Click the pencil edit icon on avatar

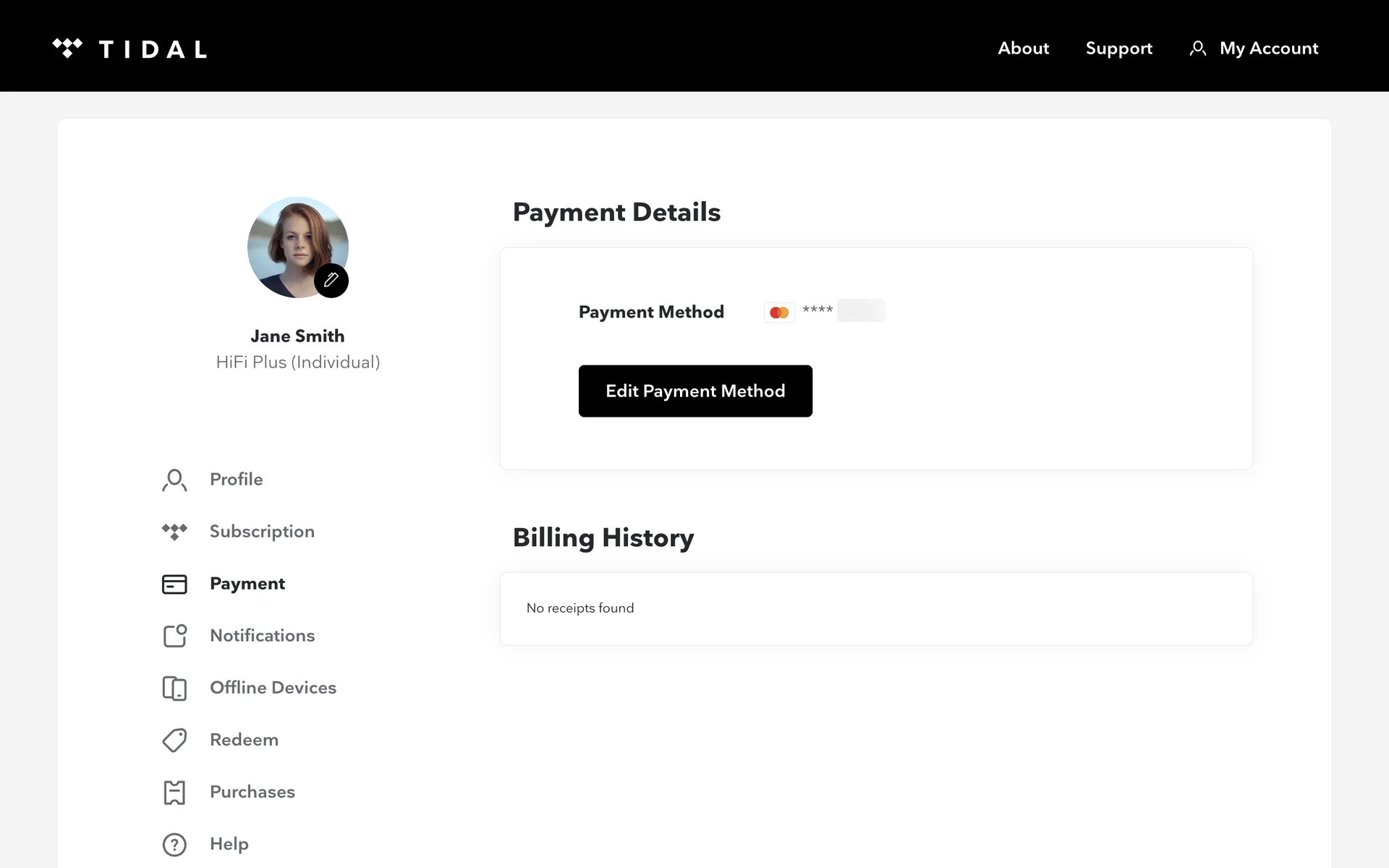pyautogui.click(x=331, y=281)
